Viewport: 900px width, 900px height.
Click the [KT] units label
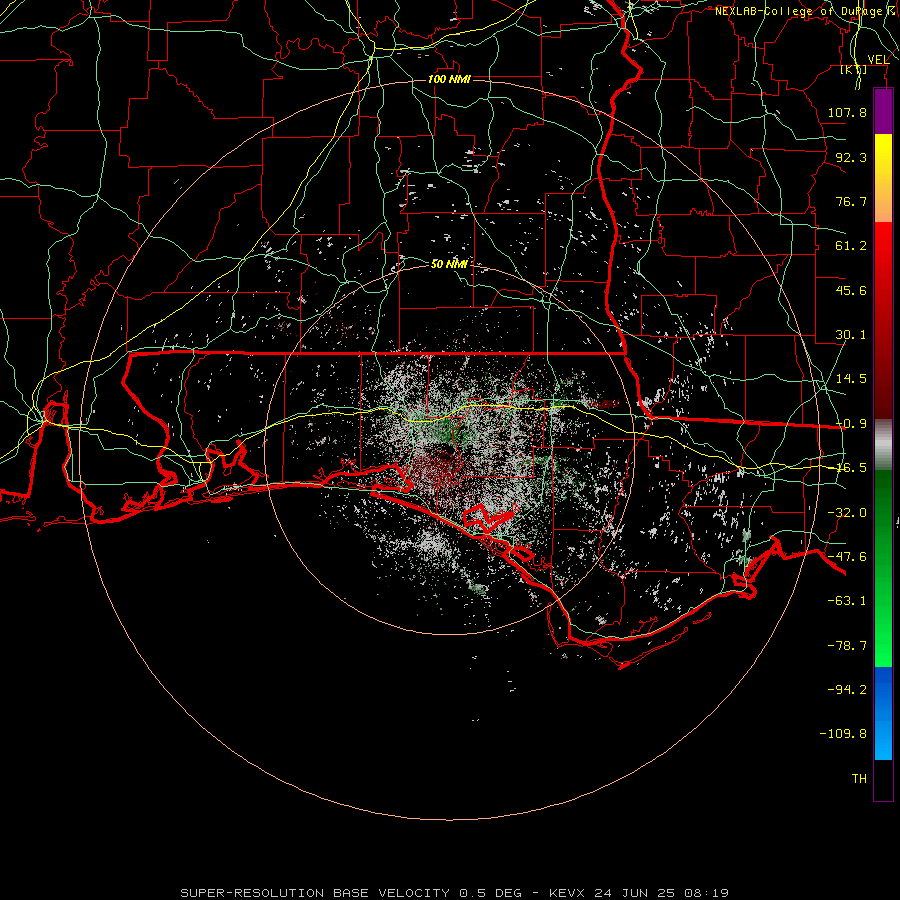853,69
